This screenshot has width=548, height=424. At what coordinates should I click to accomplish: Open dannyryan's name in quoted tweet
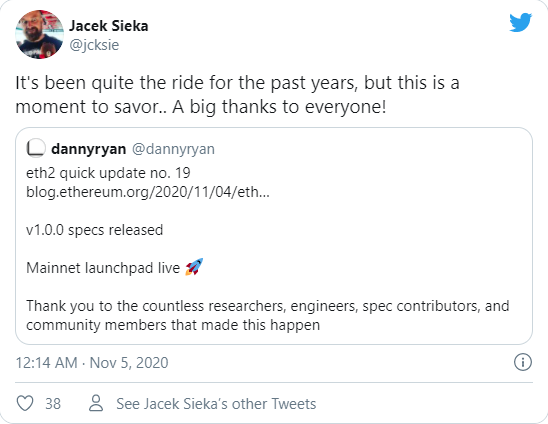(x=88, y=149)
